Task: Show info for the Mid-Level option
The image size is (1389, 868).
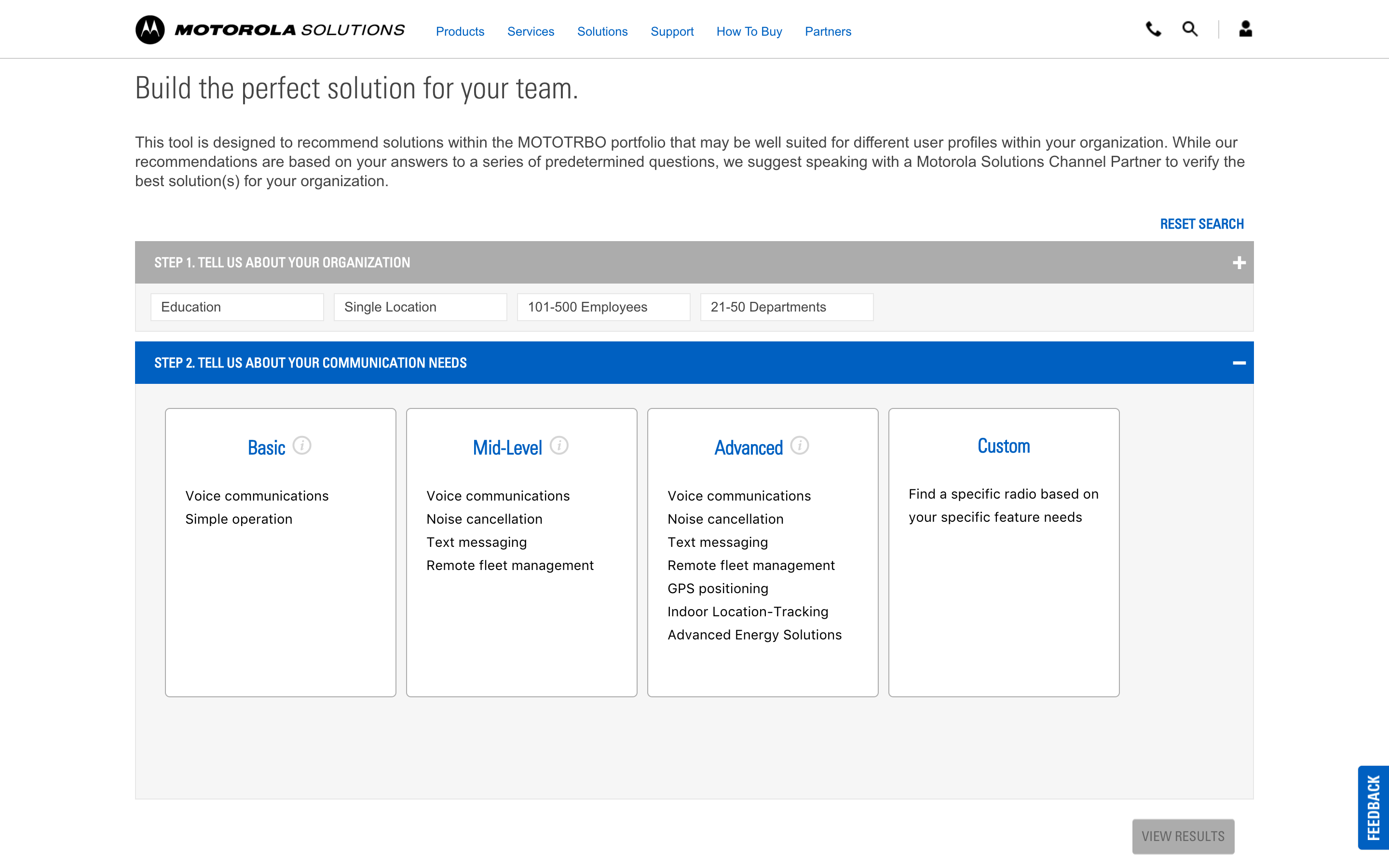Action: coord(559,446)
